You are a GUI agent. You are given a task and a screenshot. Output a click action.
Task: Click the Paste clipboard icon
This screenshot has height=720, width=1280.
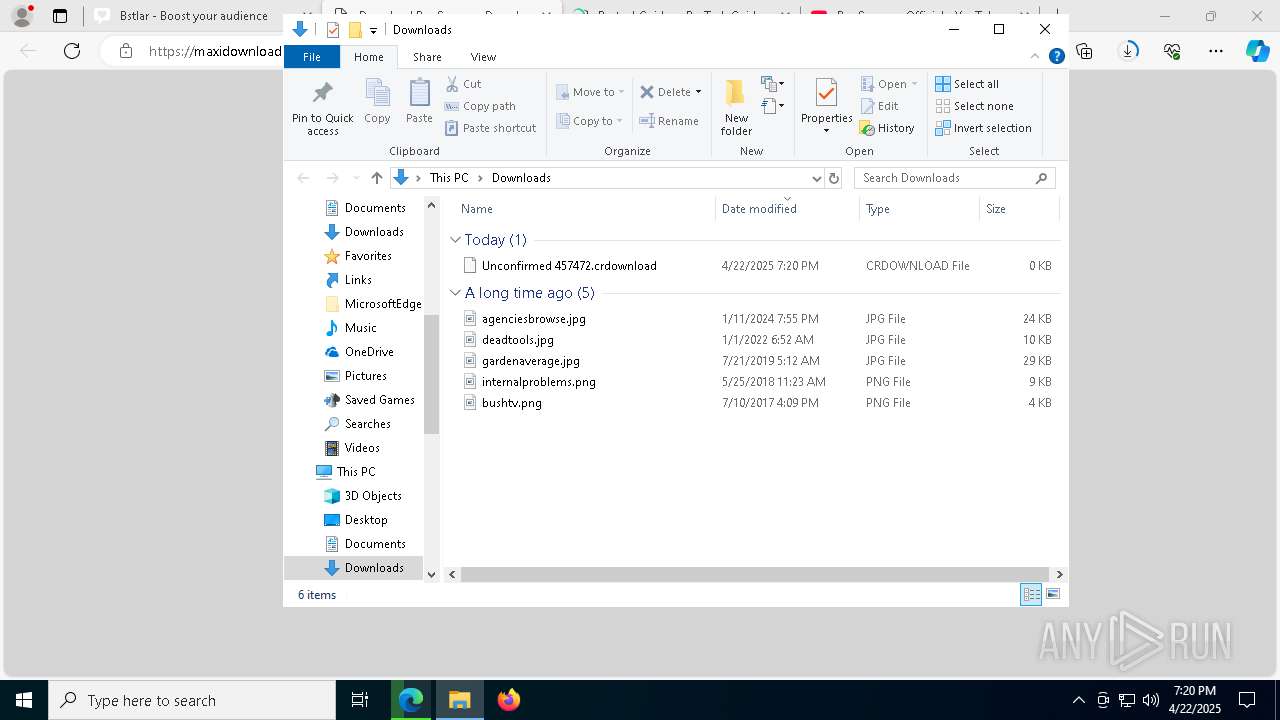[x=419, y=93]
